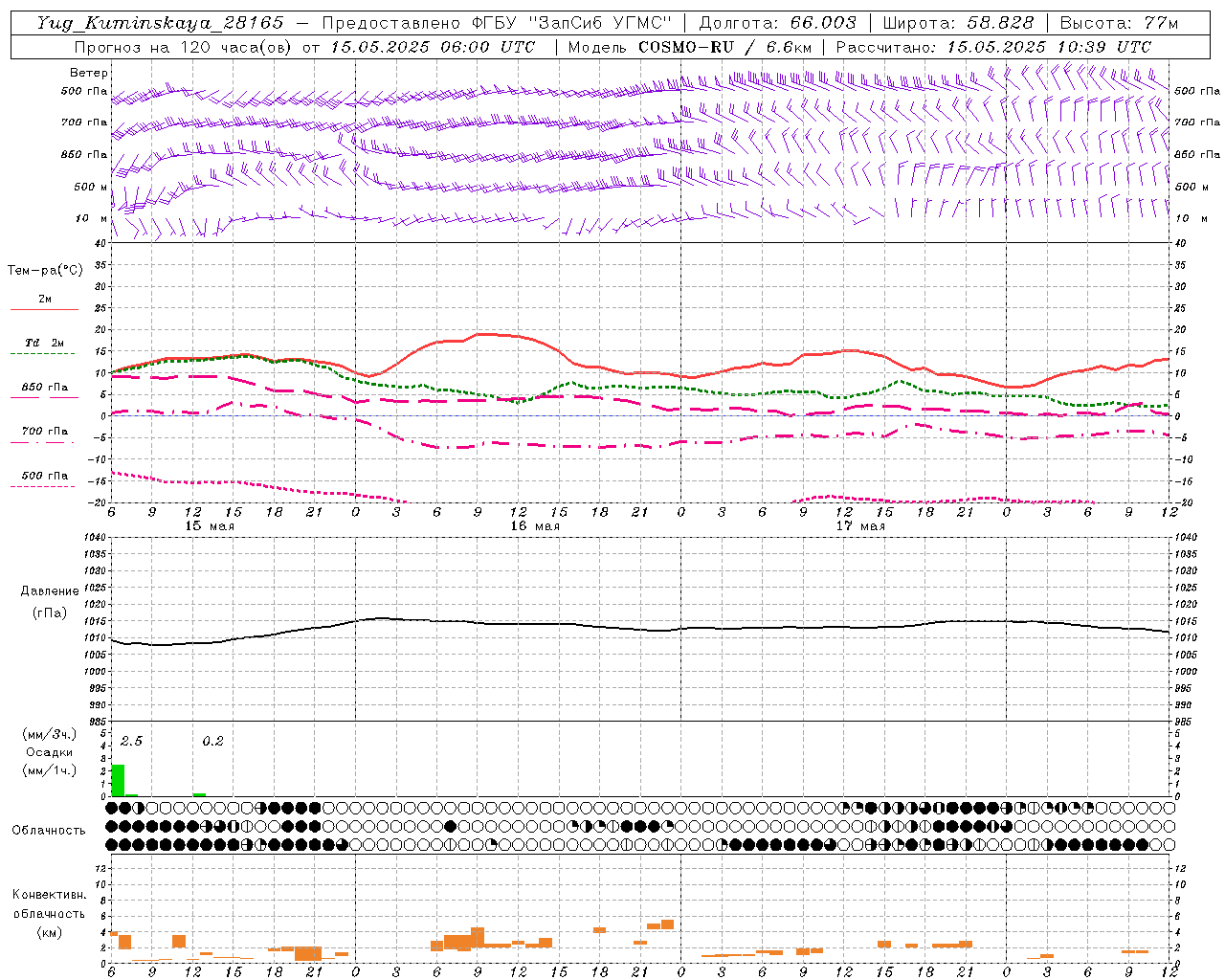Click the (мм/1ч.) precipitation unit label
The height and width of the screenshot is (980, 1225).
click(50, 770)
